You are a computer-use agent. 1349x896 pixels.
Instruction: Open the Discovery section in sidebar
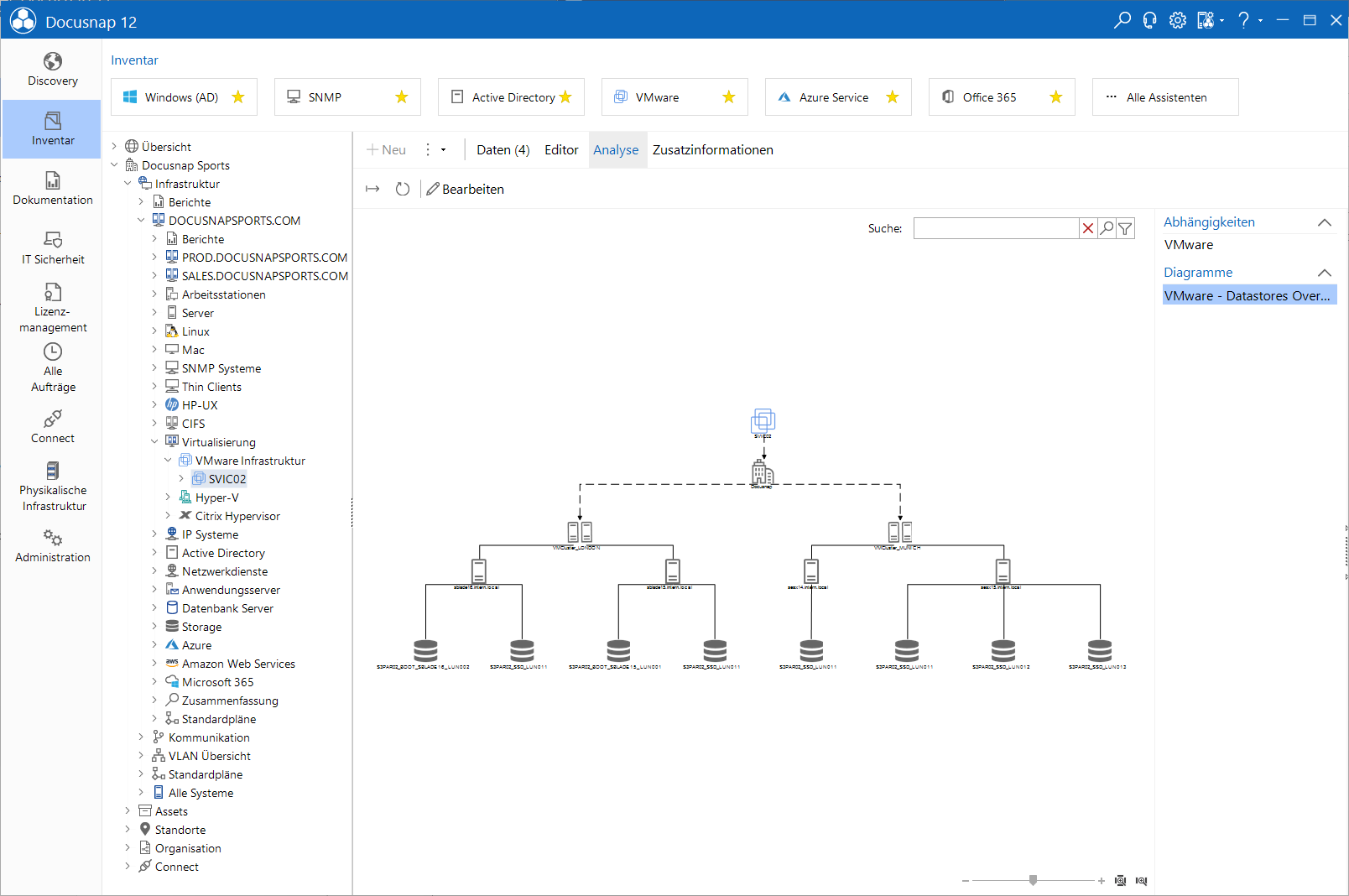pyautogui.click(x=52, y=70)
